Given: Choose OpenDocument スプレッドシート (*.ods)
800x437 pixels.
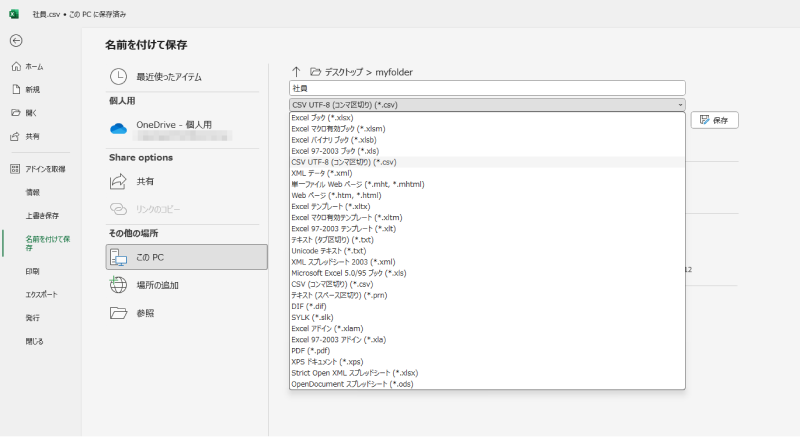Looking at the screenshot, I should point(487,384).
